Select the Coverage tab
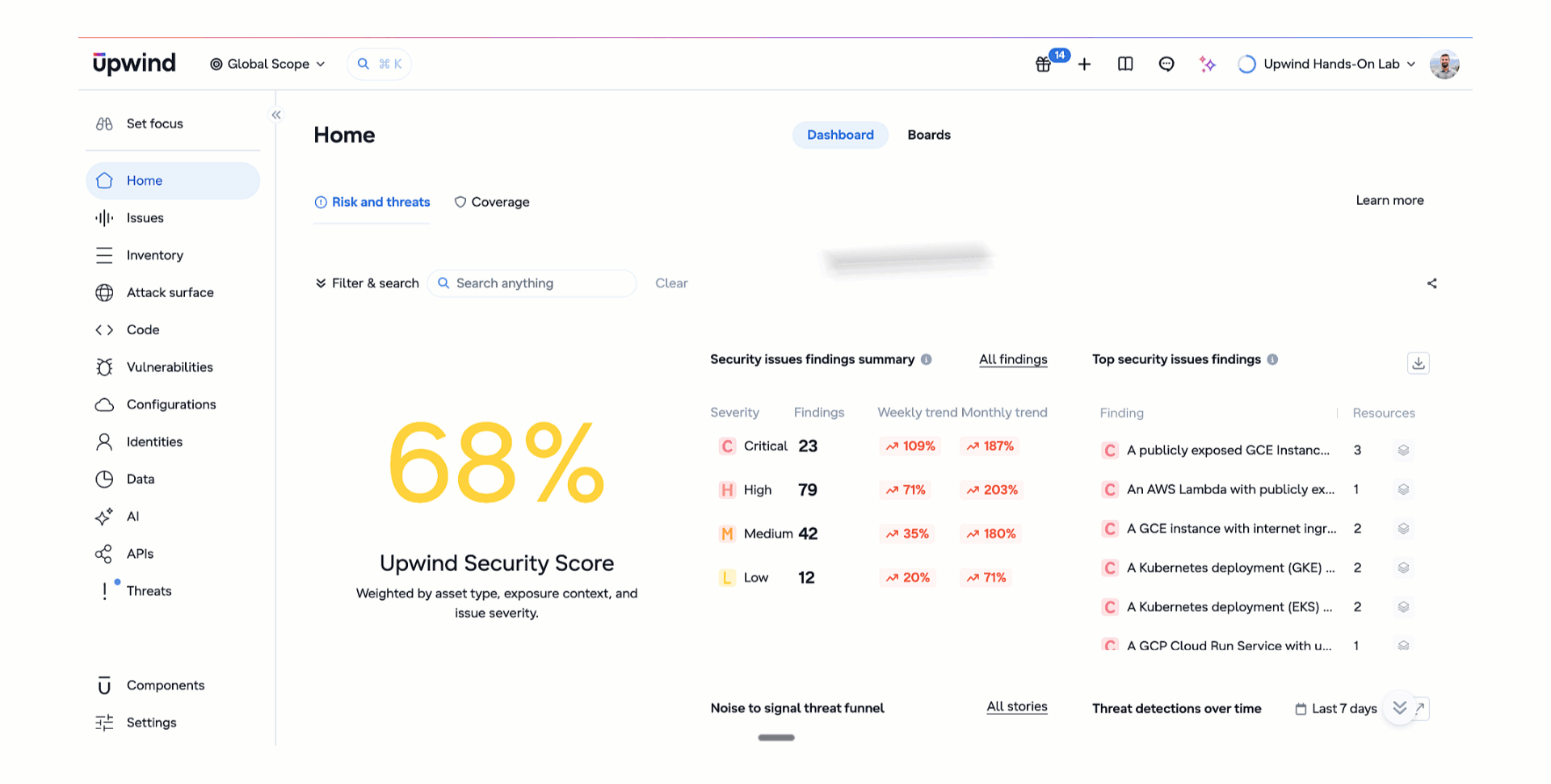The height and width of the screenshot is (784, 1551). point(492,202)
